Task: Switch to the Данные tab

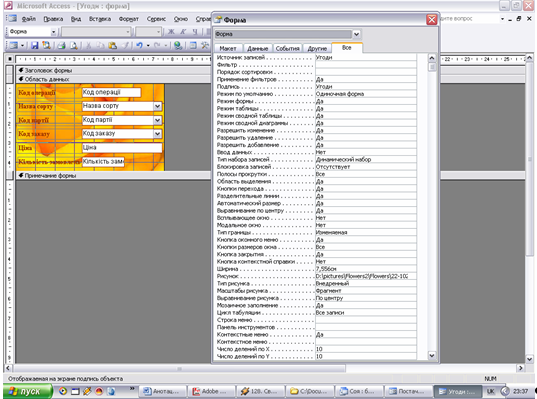Action: click(258, 48)
